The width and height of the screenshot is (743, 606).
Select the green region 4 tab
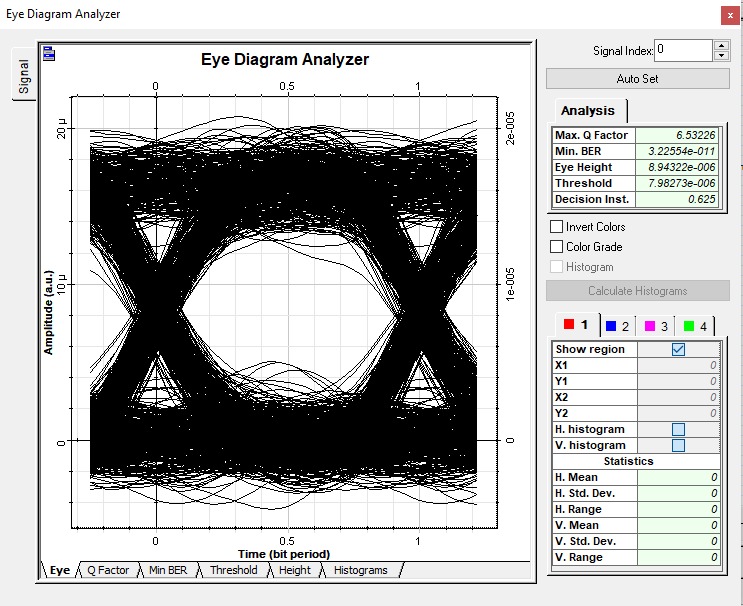coord(695,326)
